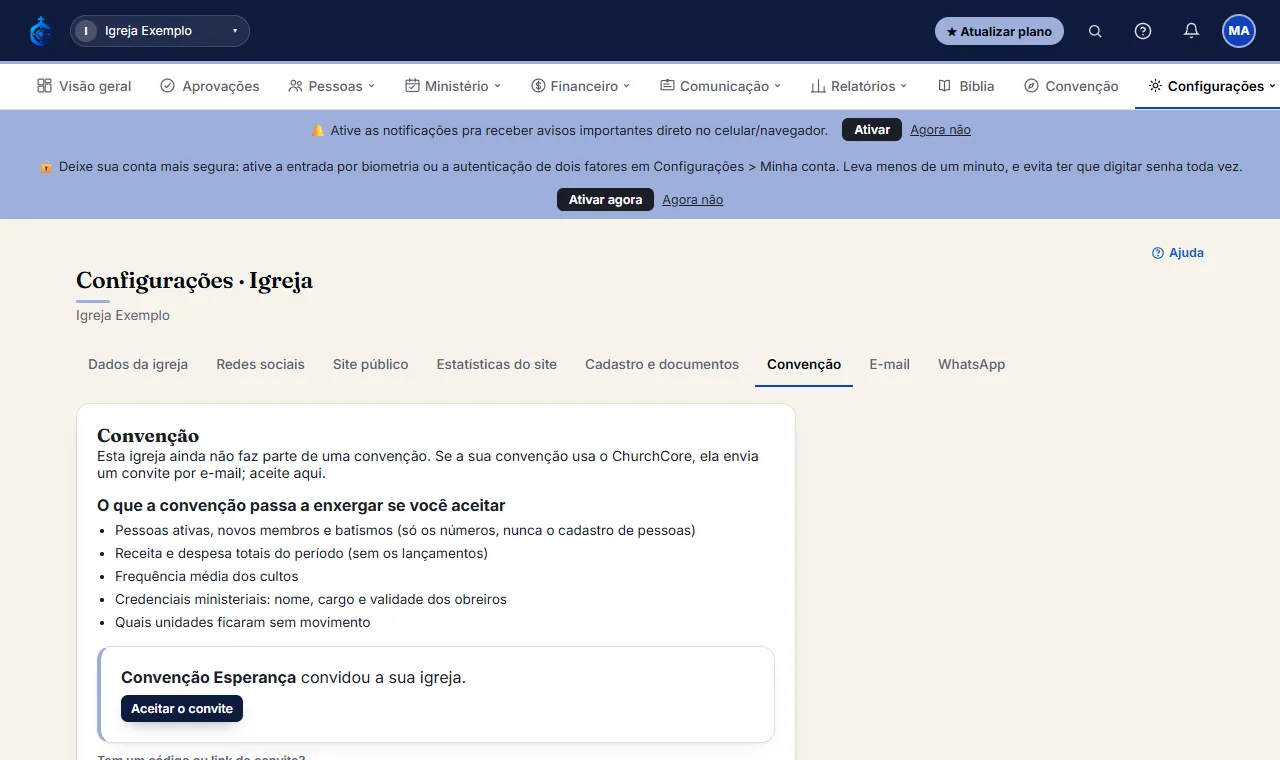The image size is (1280, 760).
Task: Click the Convenção compass icon in navbar
Action: [1031, 86]
